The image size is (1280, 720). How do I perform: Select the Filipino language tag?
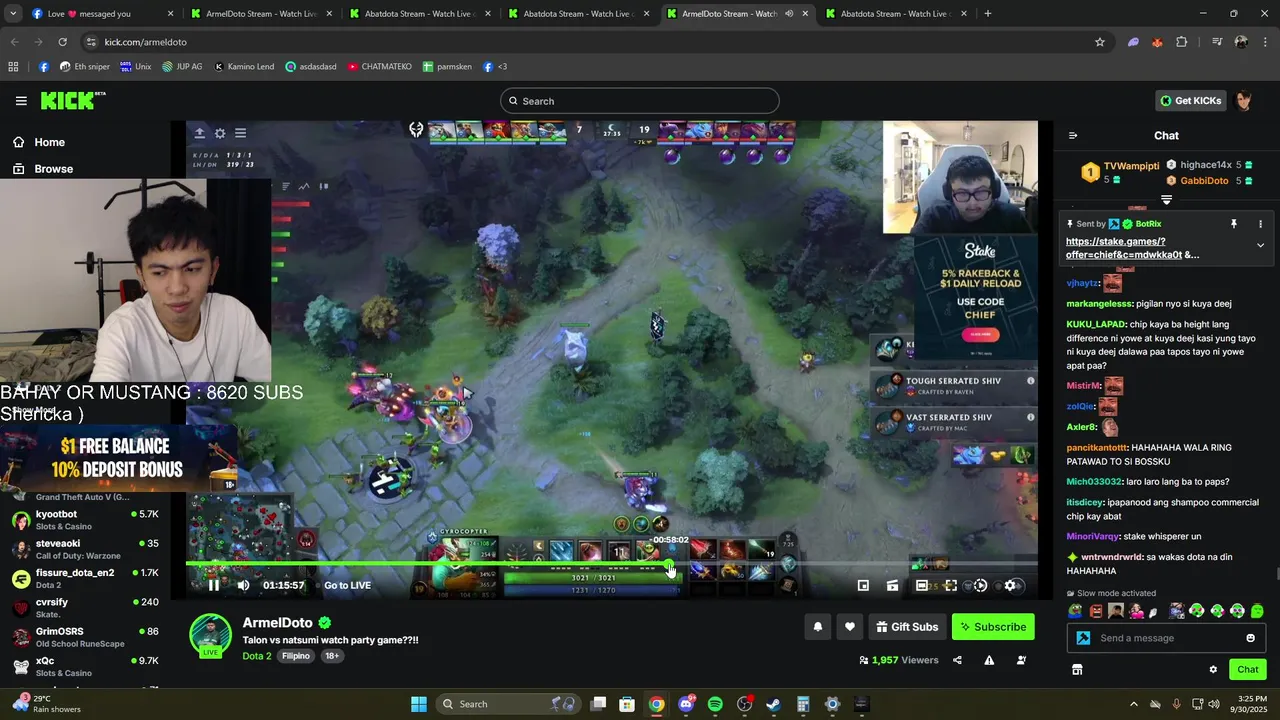pyautogui.click(x=296, y=656)
